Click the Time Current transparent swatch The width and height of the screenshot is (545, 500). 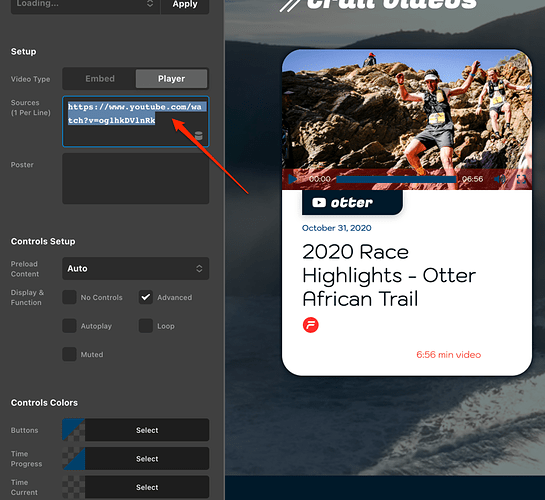pyautogui.click(x=74, y=487)
